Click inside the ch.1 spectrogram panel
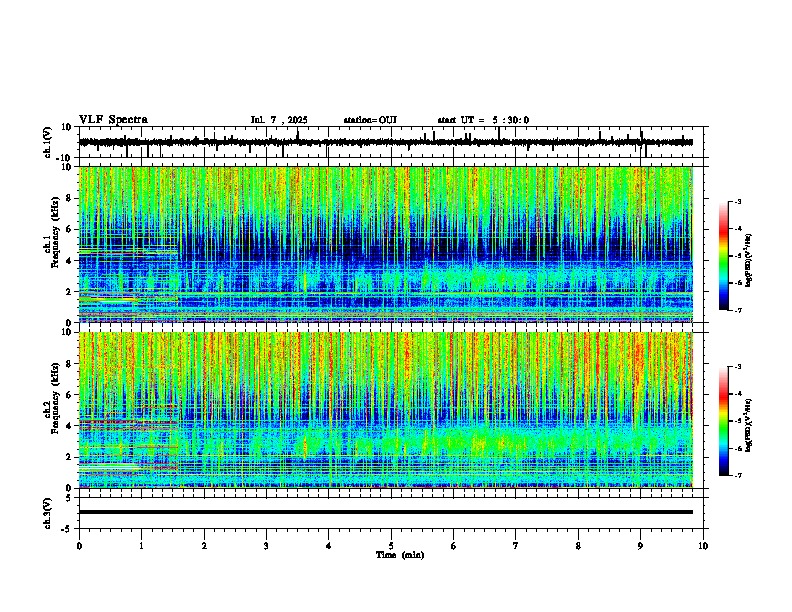 (386, 244)
